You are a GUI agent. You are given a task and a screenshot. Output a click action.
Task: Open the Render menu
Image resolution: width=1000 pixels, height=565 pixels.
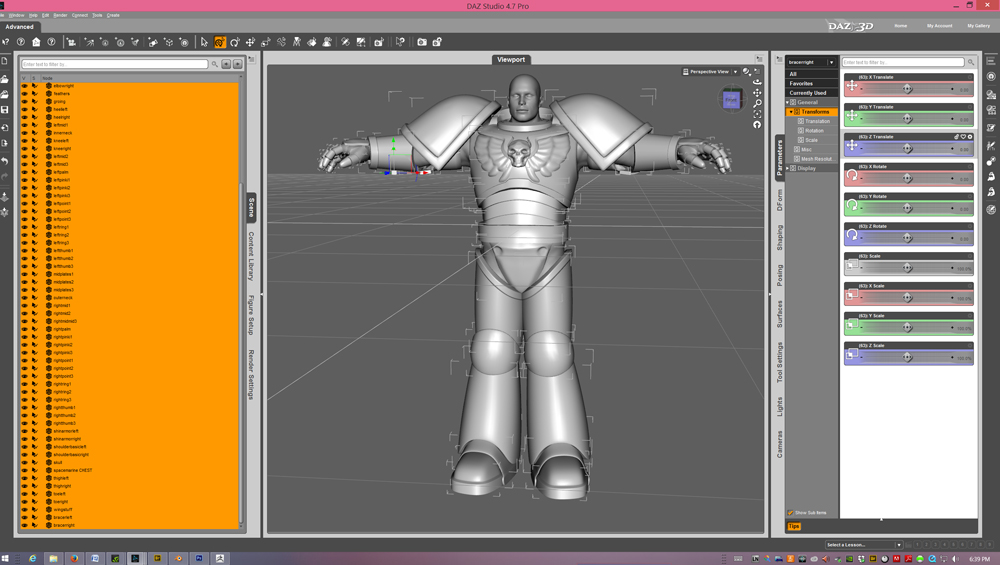[60, 15]
